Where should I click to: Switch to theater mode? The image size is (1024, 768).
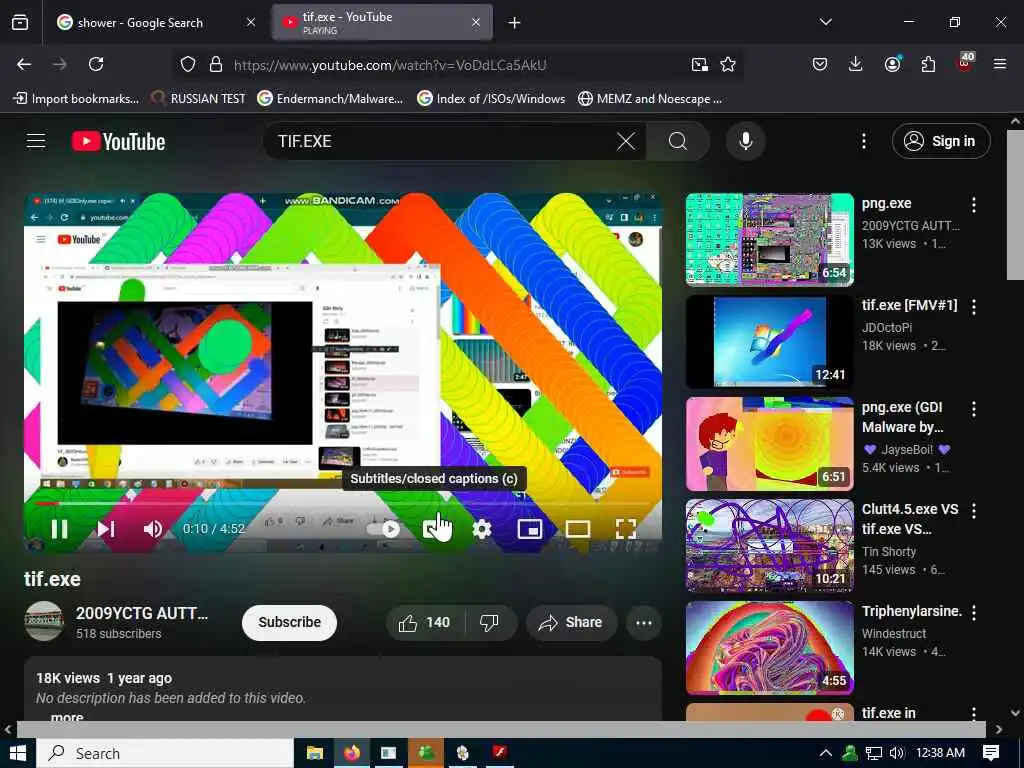[x=577, y=529]
